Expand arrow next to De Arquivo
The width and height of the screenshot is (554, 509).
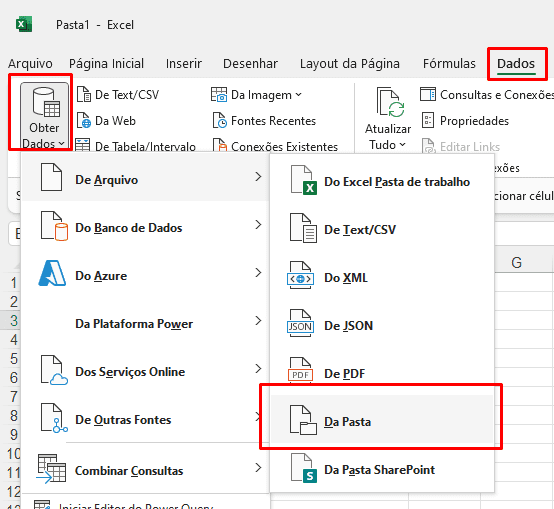[259, 177]
